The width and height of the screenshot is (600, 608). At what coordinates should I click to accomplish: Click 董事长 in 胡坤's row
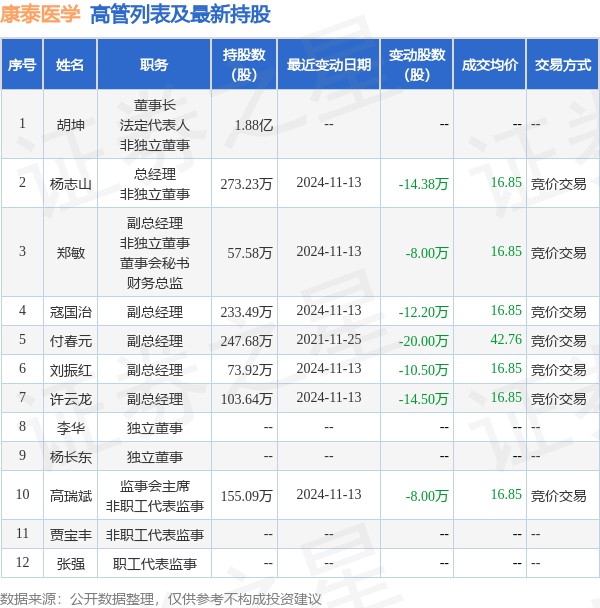pos(154,105)
